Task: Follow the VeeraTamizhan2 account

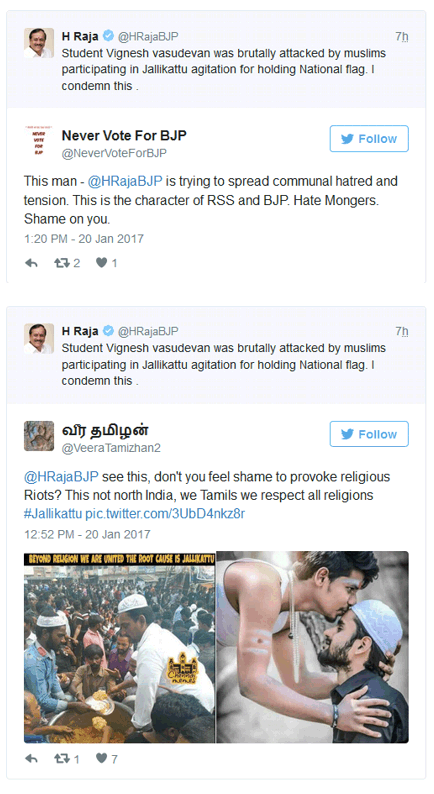Action: pos(369,434)
